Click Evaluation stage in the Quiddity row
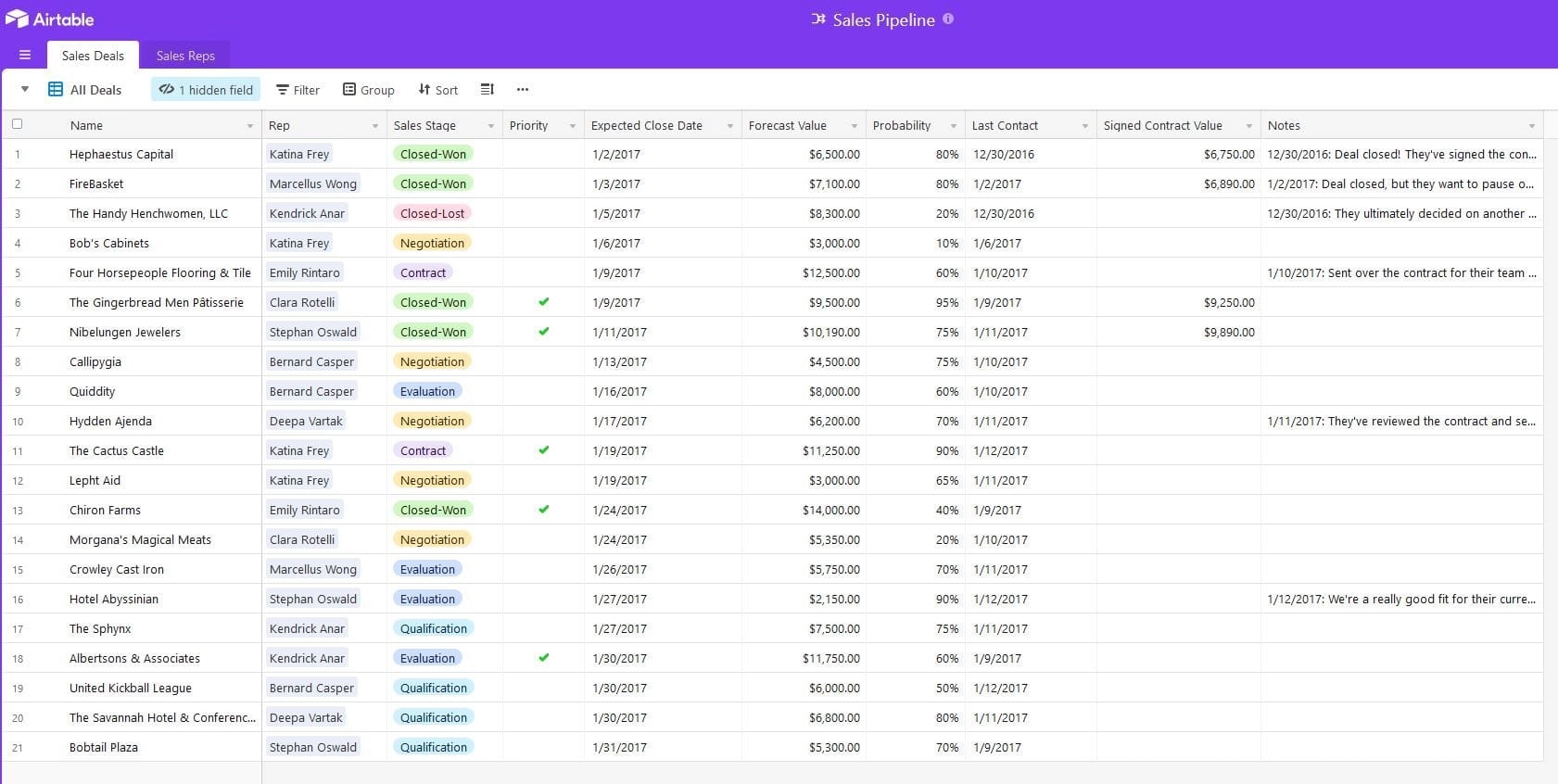The height and width of the screenshot is (784, 1558). pos(428,391)
